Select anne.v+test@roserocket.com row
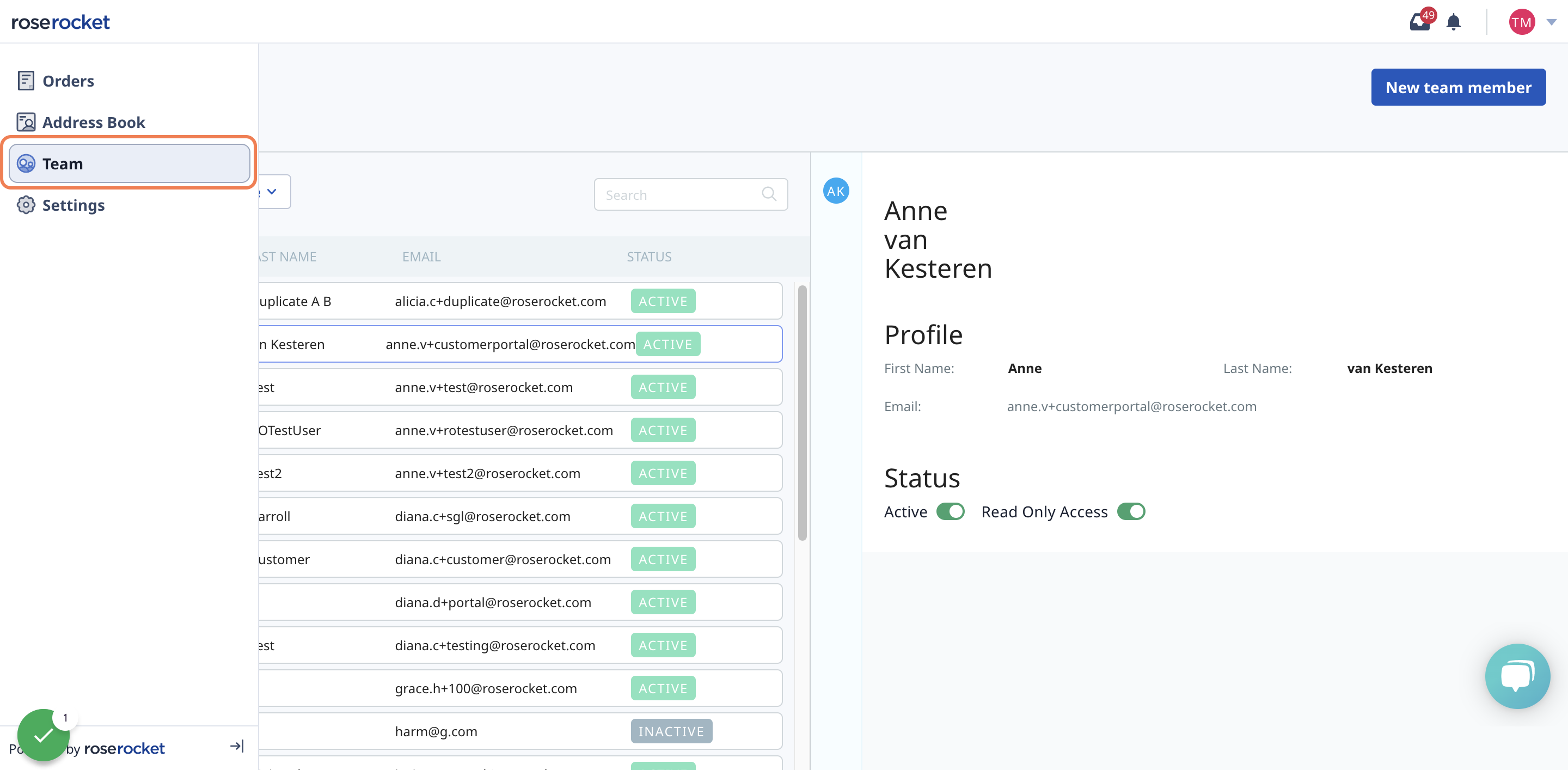 pos(520,387)
